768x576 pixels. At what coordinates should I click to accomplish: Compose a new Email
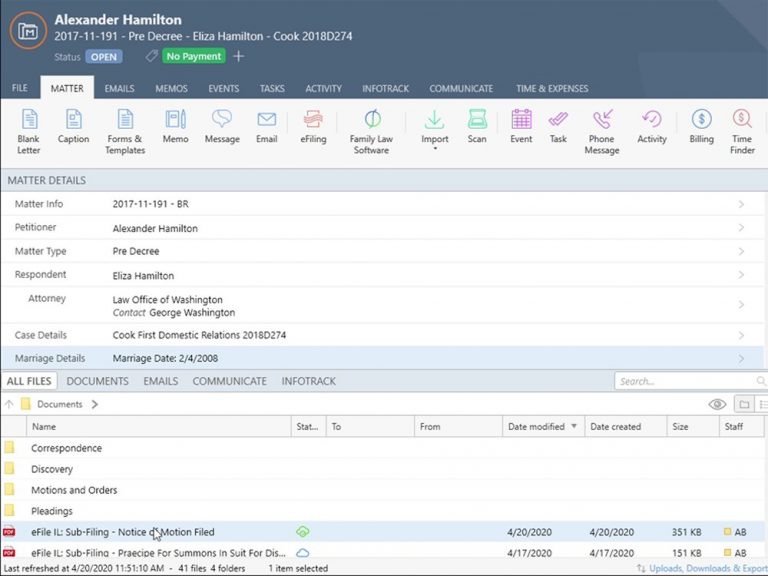pos(266,126)
